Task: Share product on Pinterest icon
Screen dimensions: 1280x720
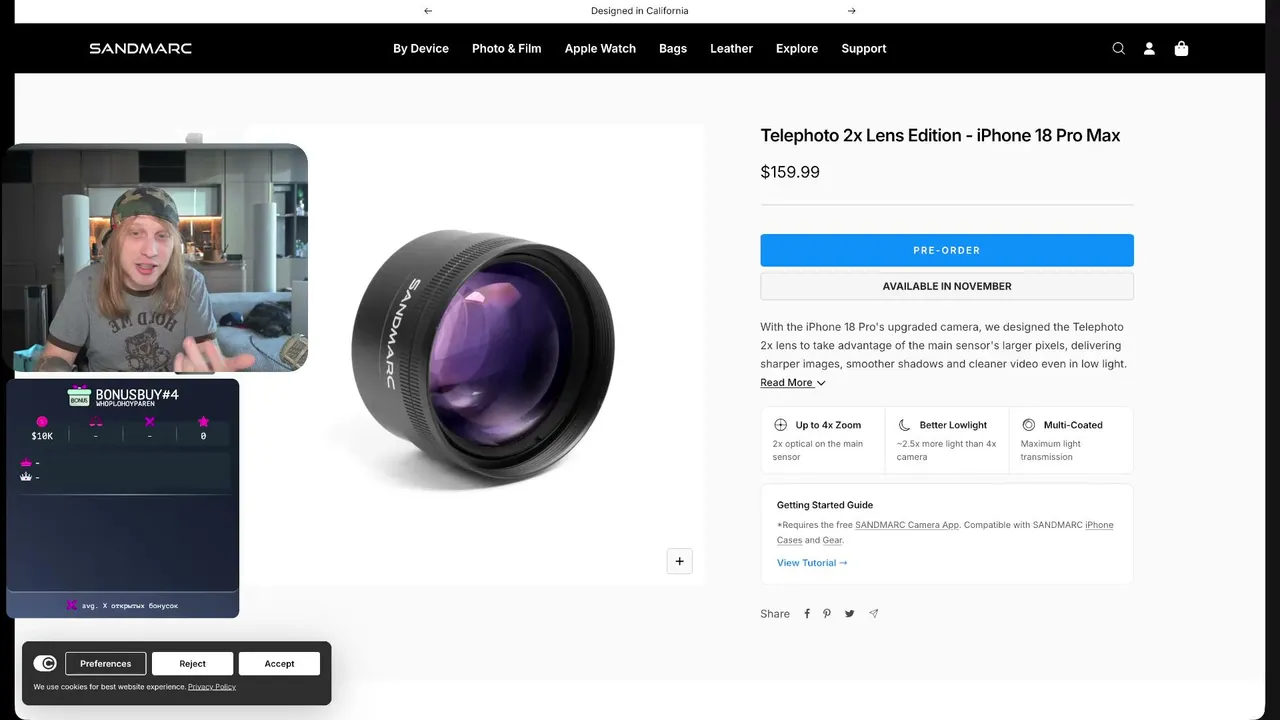Action: coord(827,614)
